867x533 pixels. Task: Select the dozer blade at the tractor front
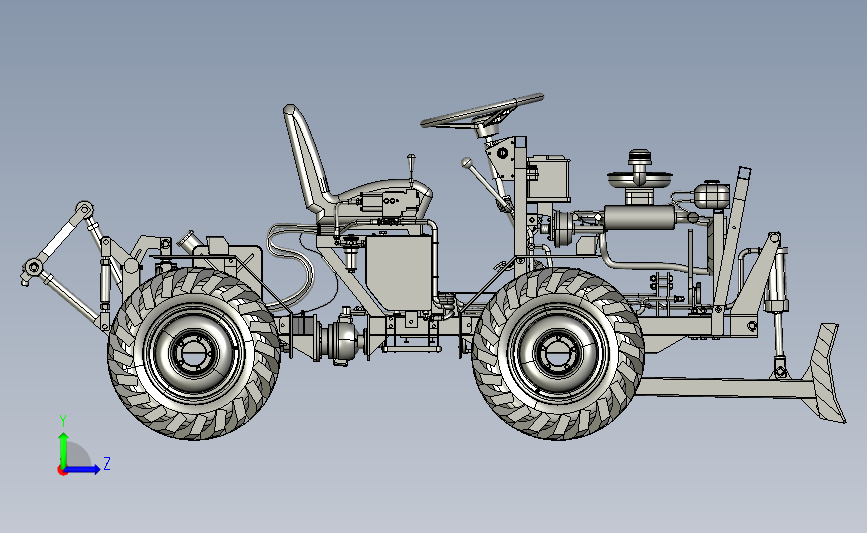[x=825, y=374]
